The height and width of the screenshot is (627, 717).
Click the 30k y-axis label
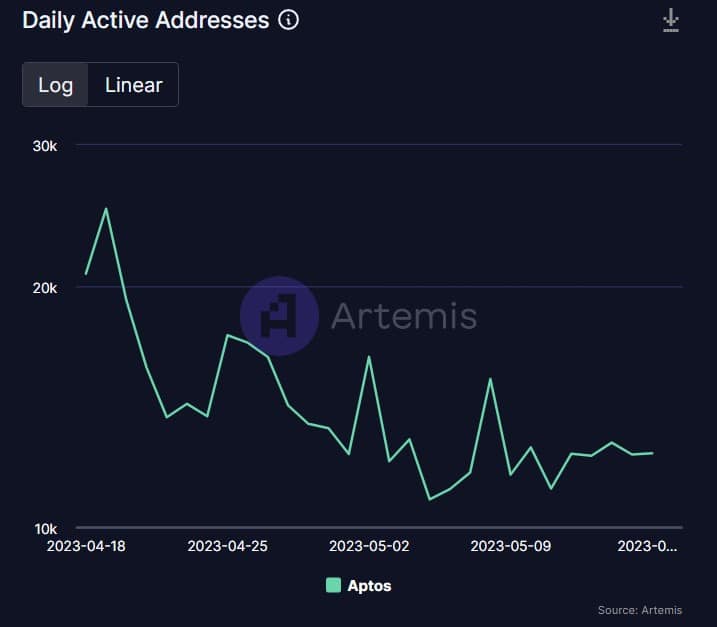(45, 146)
